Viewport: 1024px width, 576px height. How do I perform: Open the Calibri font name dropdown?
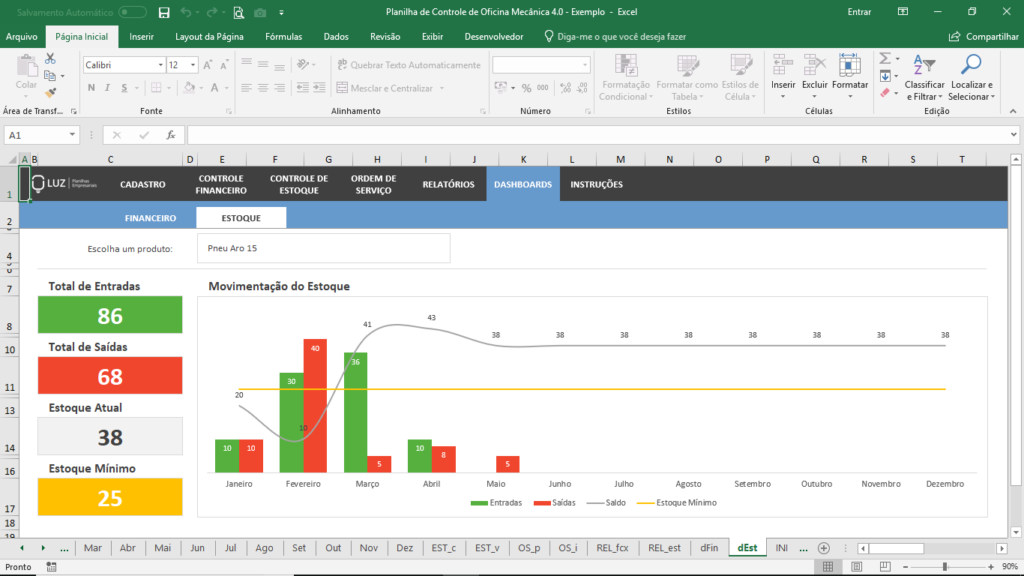(160, 65)
